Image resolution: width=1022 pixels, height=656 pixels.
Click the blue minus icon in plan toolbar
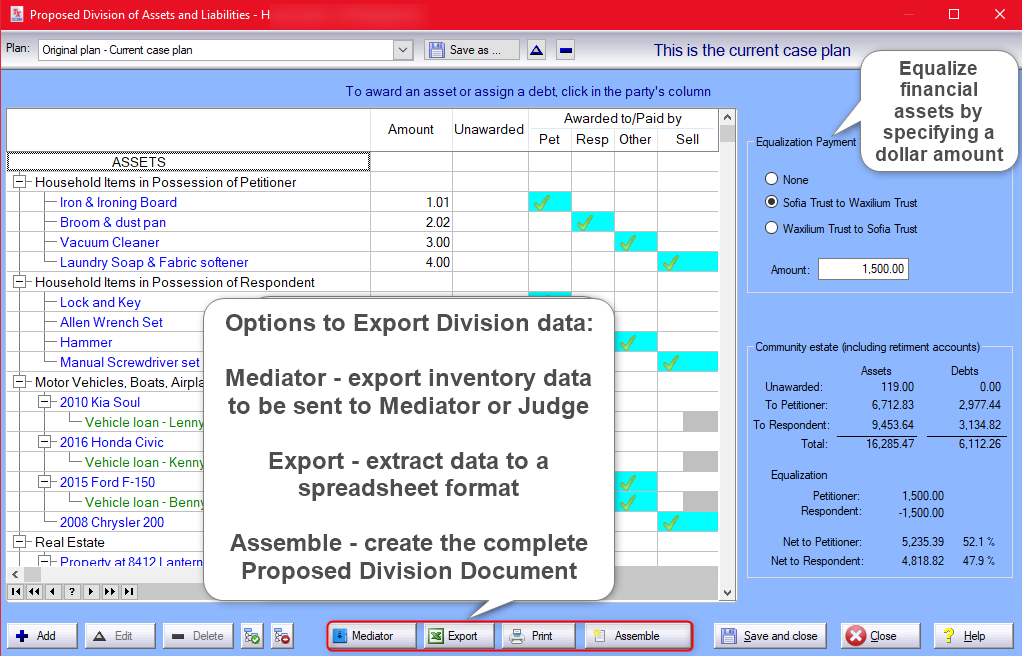point(565,50)
